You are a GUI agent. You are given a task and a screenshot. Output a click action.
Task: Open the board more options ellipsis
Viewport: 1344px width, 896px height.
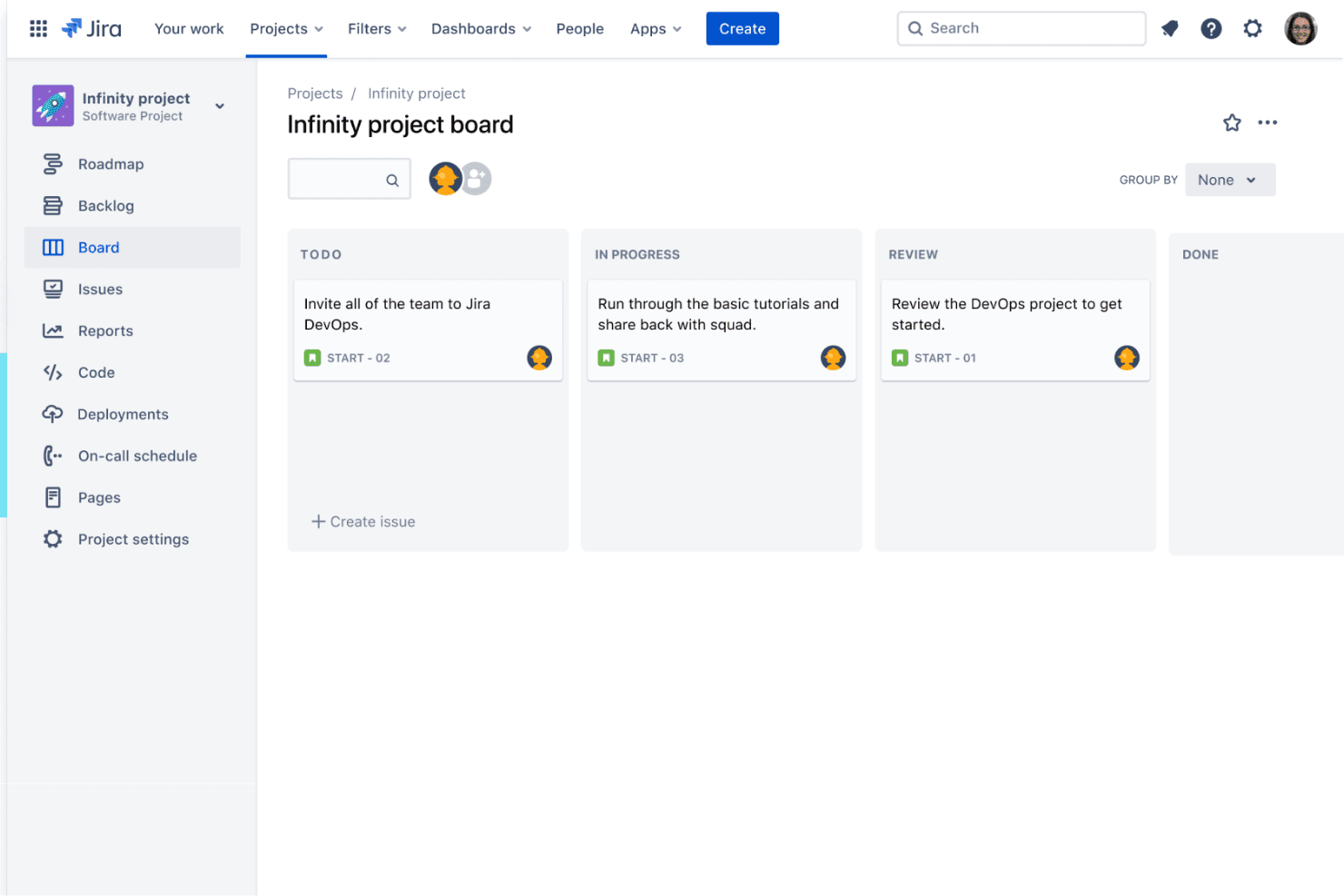(x=1268, y=123)
